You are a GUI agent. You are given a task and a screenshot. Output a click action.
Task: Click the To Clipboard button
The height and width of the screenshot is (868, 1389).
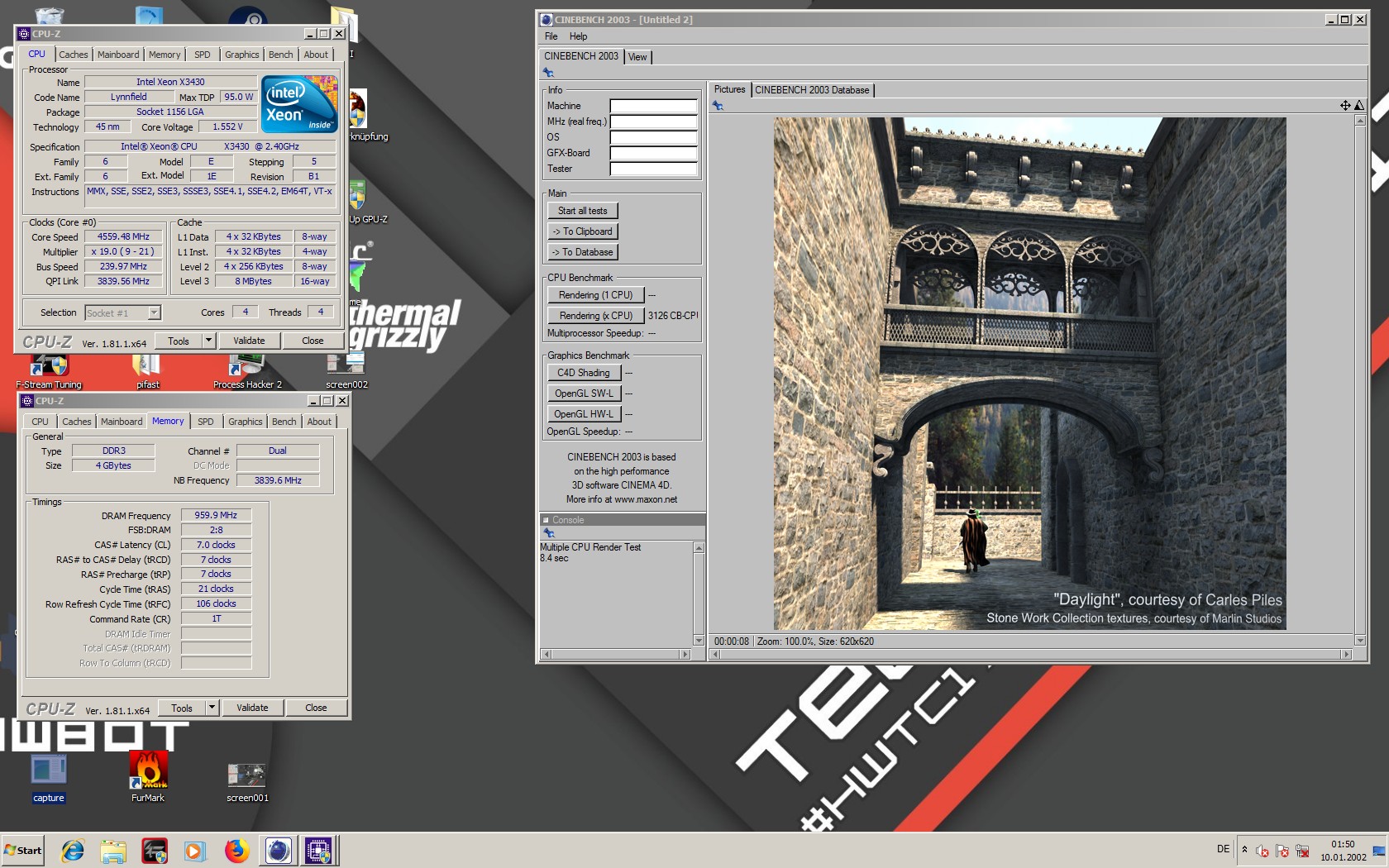[x=583, y=231]
